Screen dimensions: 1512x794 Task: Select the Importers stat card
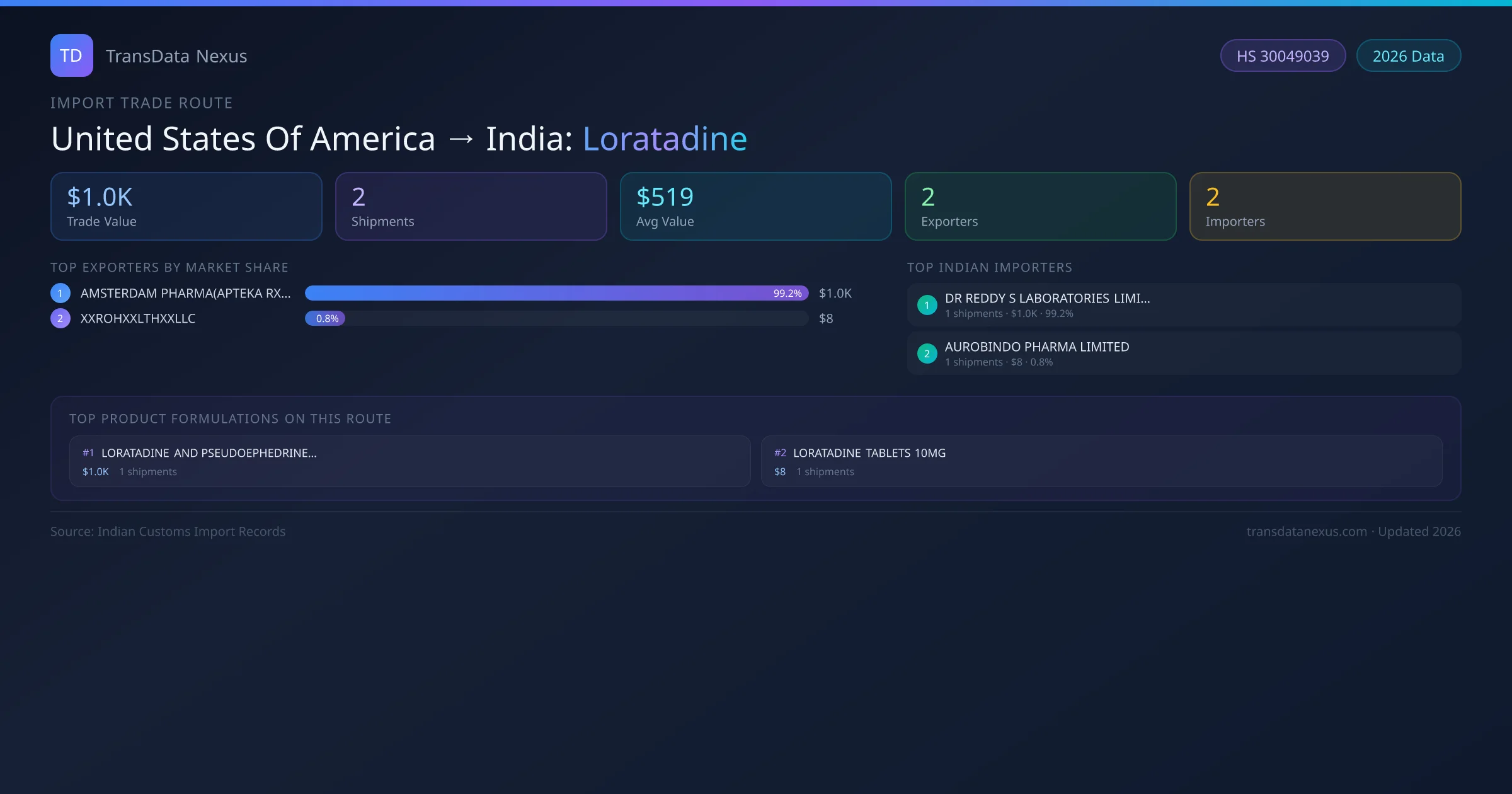1325,206
